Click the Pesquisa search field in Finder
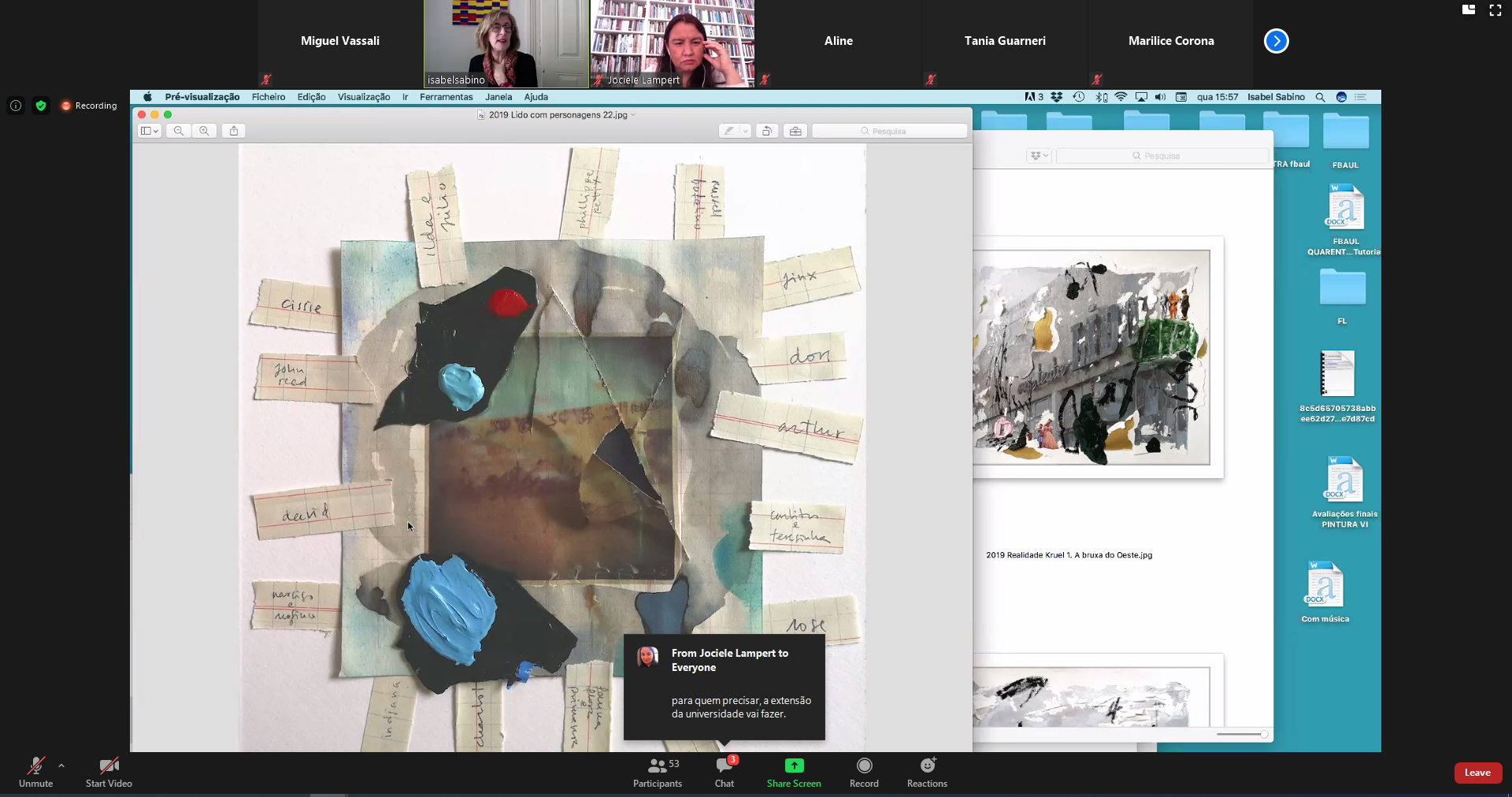Viewport: 1512px width, 797px height. click(x=1162, y=156)
